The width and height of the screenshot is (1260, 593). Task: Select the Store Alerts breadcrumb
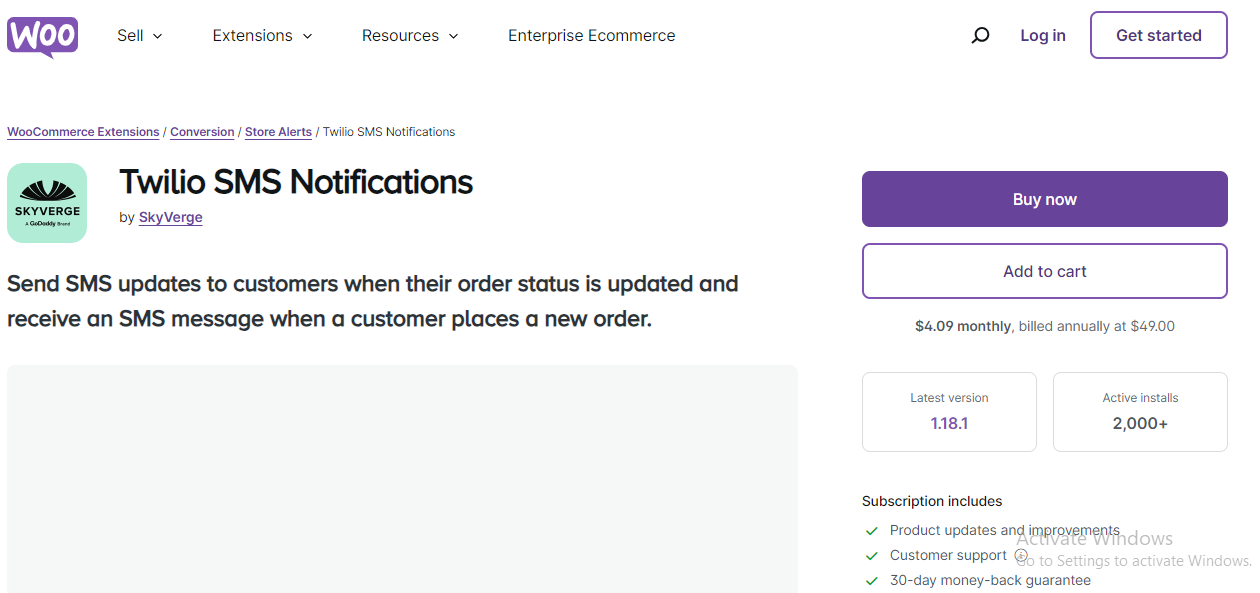pos(278,131)
